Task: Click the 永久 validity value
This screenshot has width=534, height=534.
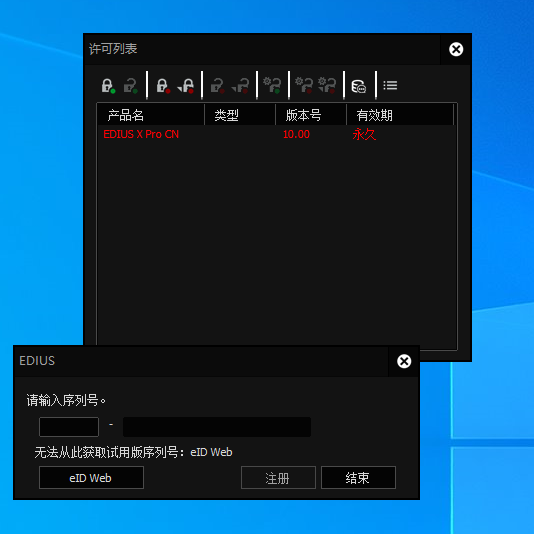Action: [364, 134]
